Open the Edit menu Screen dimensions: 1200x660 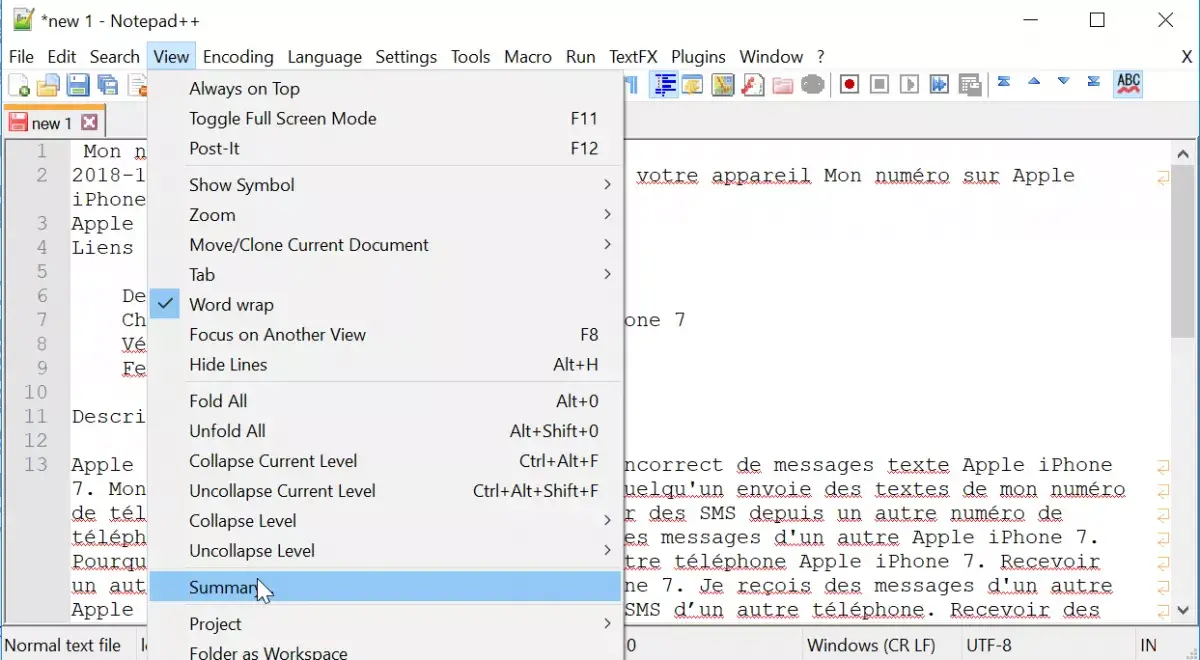pyautogui.click(x=62, y=57)
